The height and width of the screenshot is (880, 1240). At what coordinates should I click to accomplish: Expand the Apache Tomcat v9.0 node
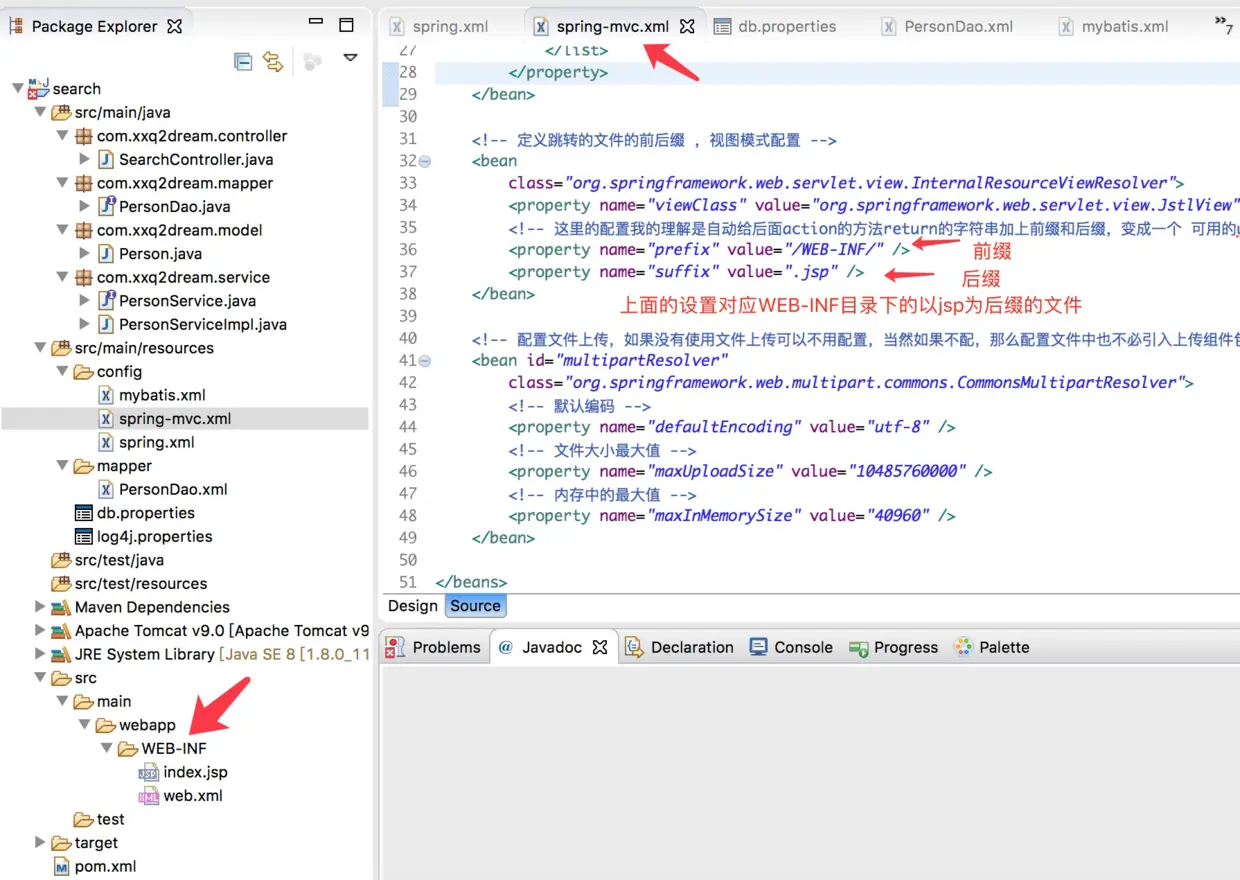pyautogui.click(x=39, y=630)
